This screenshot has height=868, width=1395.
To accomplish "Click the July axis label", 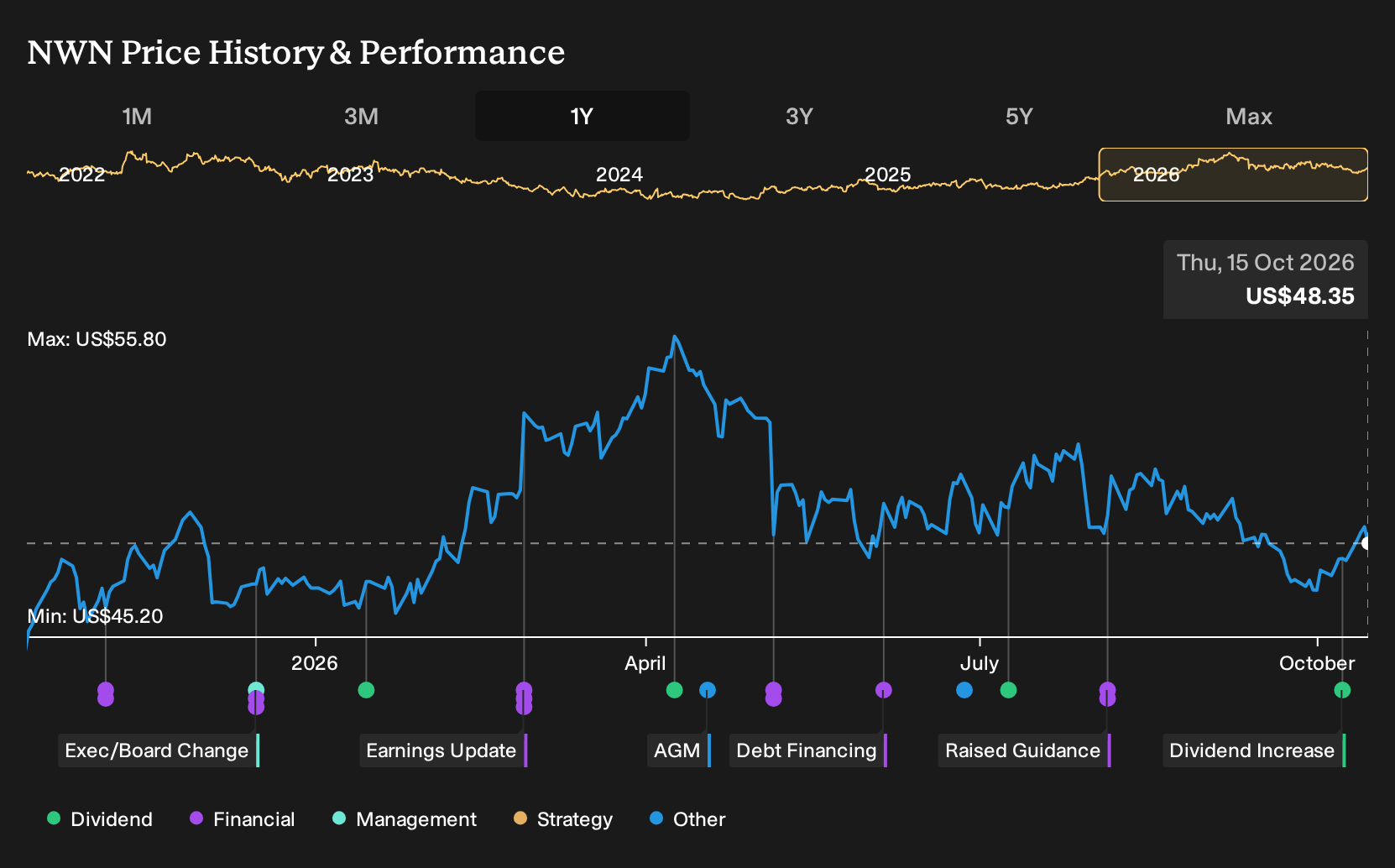I will point(980,663).
